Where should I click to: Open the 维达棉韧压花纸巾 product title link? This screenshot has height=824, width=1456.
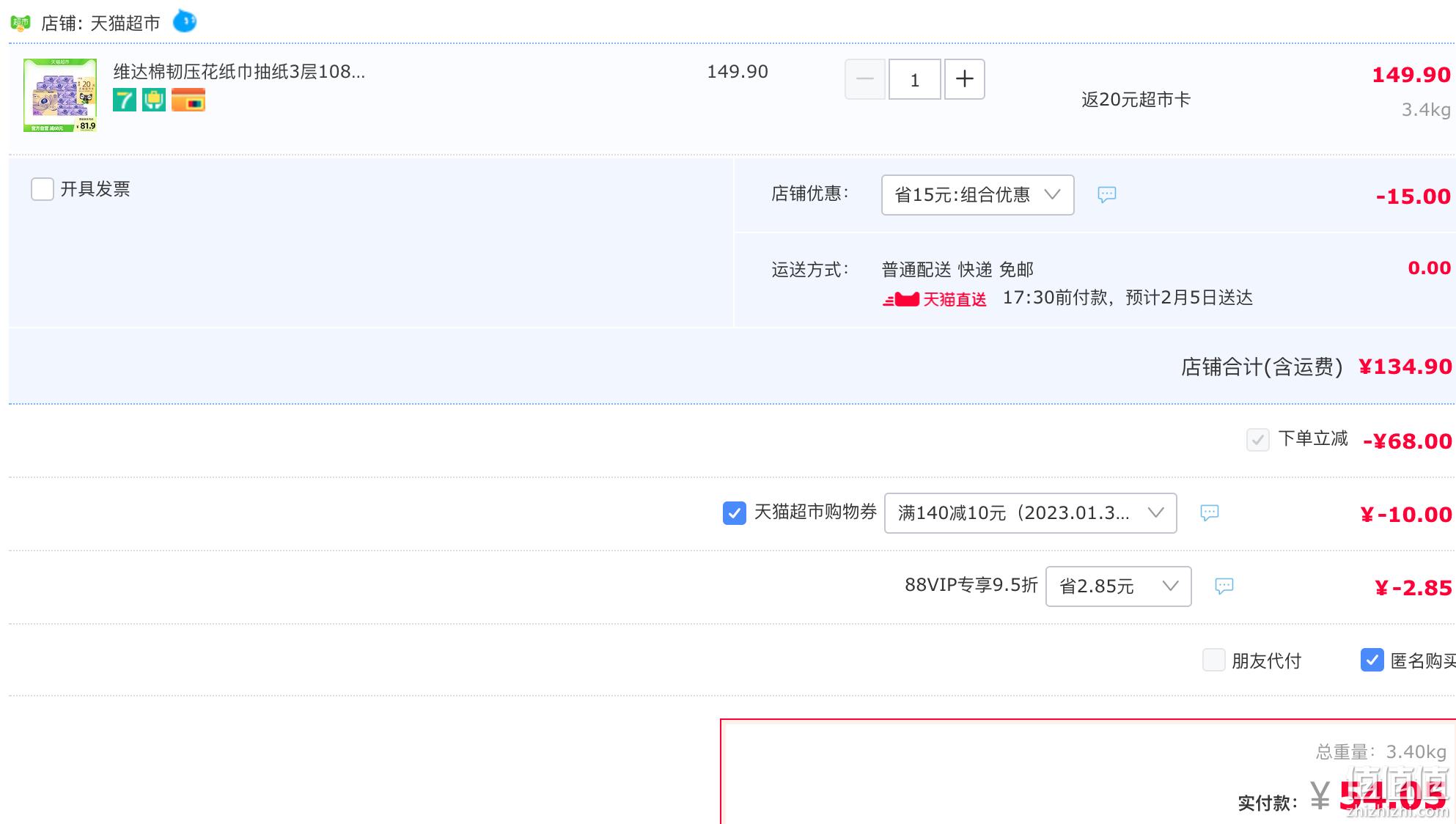click(x=239, y=72)
